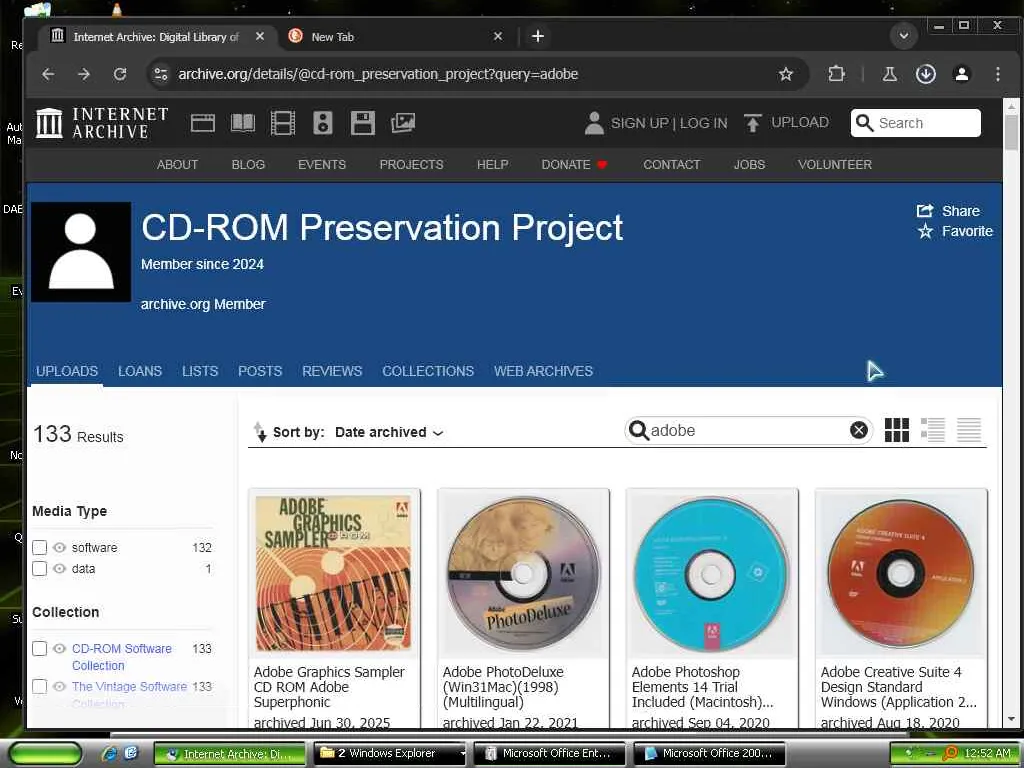Hide data results with eye icon
The image size is (1024, 768).
pos(59,569)
